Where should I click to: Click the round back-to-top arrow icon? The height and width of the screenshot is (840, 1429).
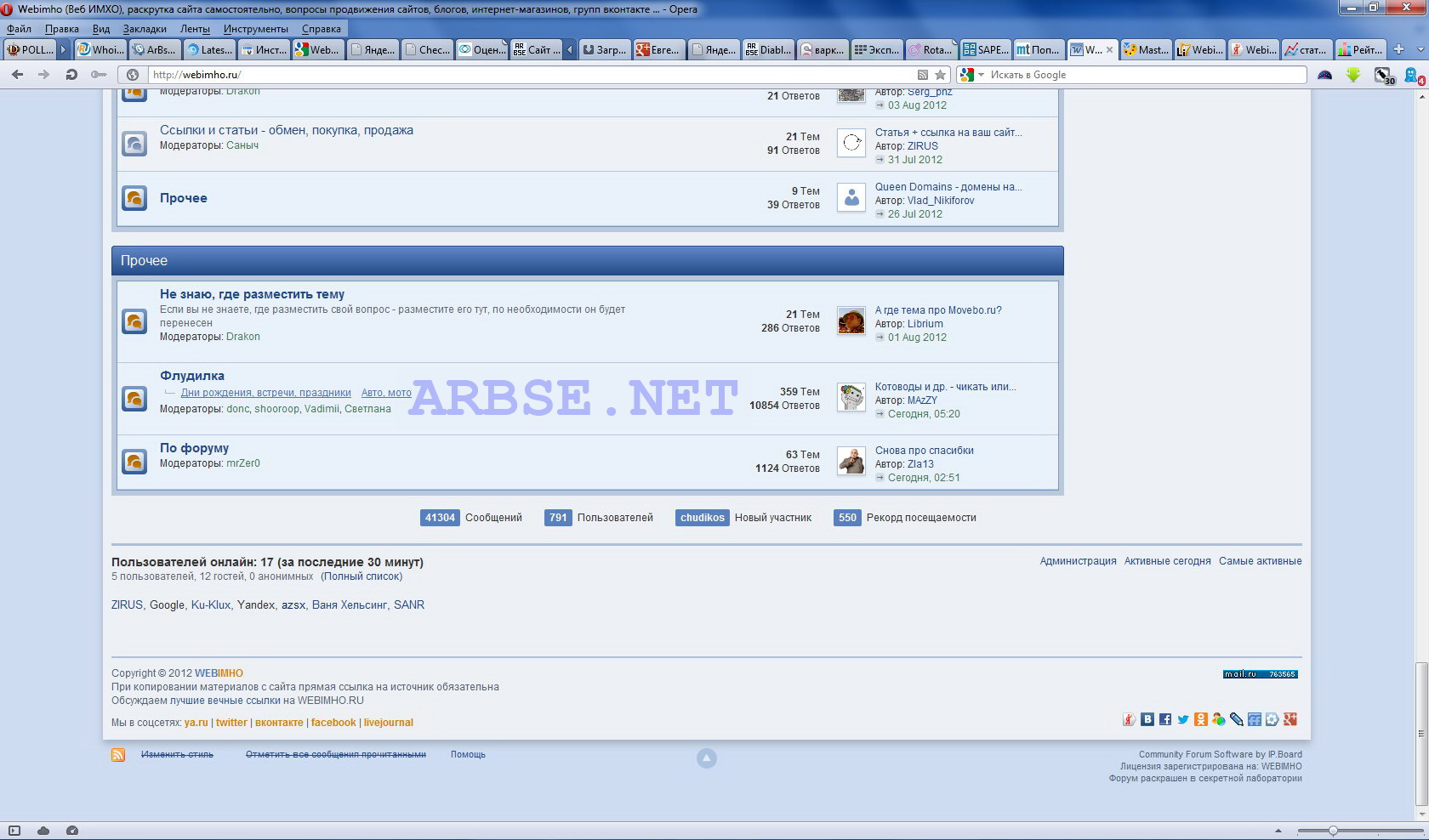707,758
